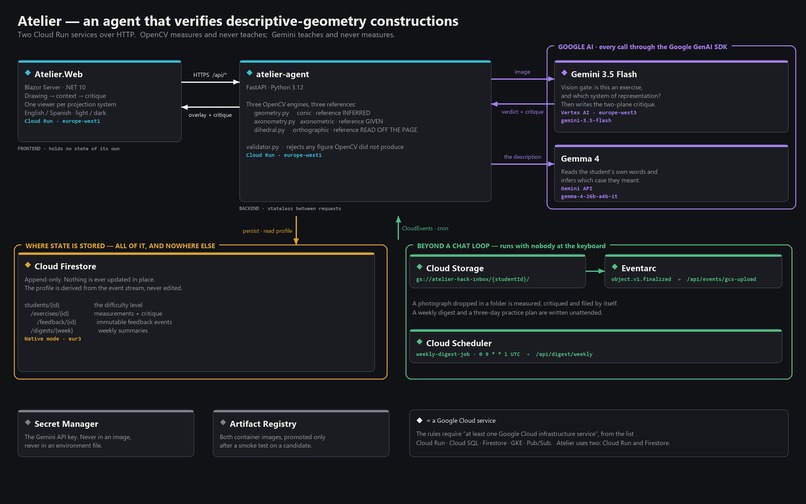806x504 pixels.
Task: Click 'BACKEND · stateless between requests' caption
Action: (290, 209)
